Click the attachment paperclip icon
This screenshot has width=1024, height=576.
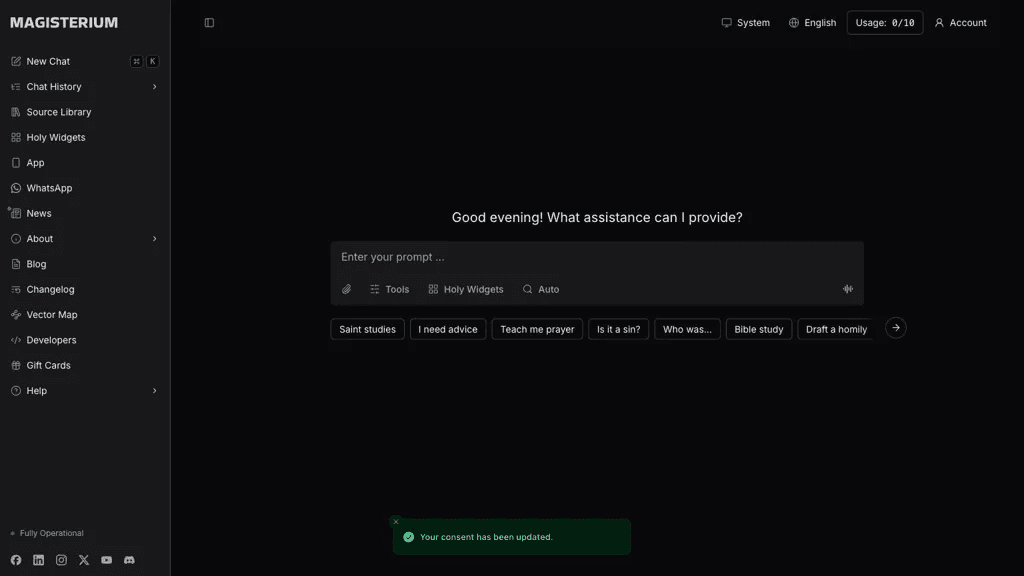pyautogui.click(x=346, y=289)
